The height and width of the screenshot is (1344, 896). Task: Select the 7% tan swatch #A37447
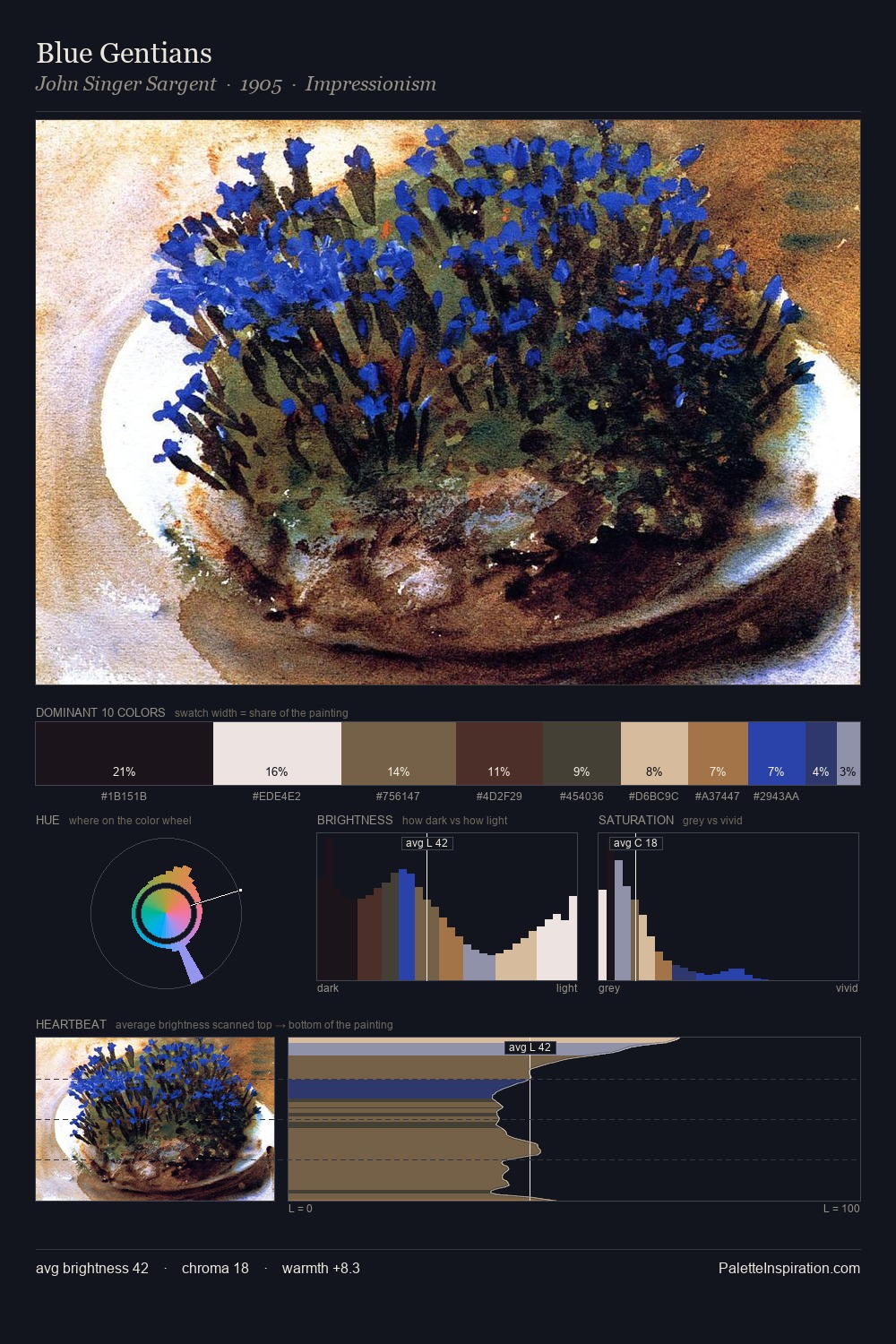pos(718,754)
